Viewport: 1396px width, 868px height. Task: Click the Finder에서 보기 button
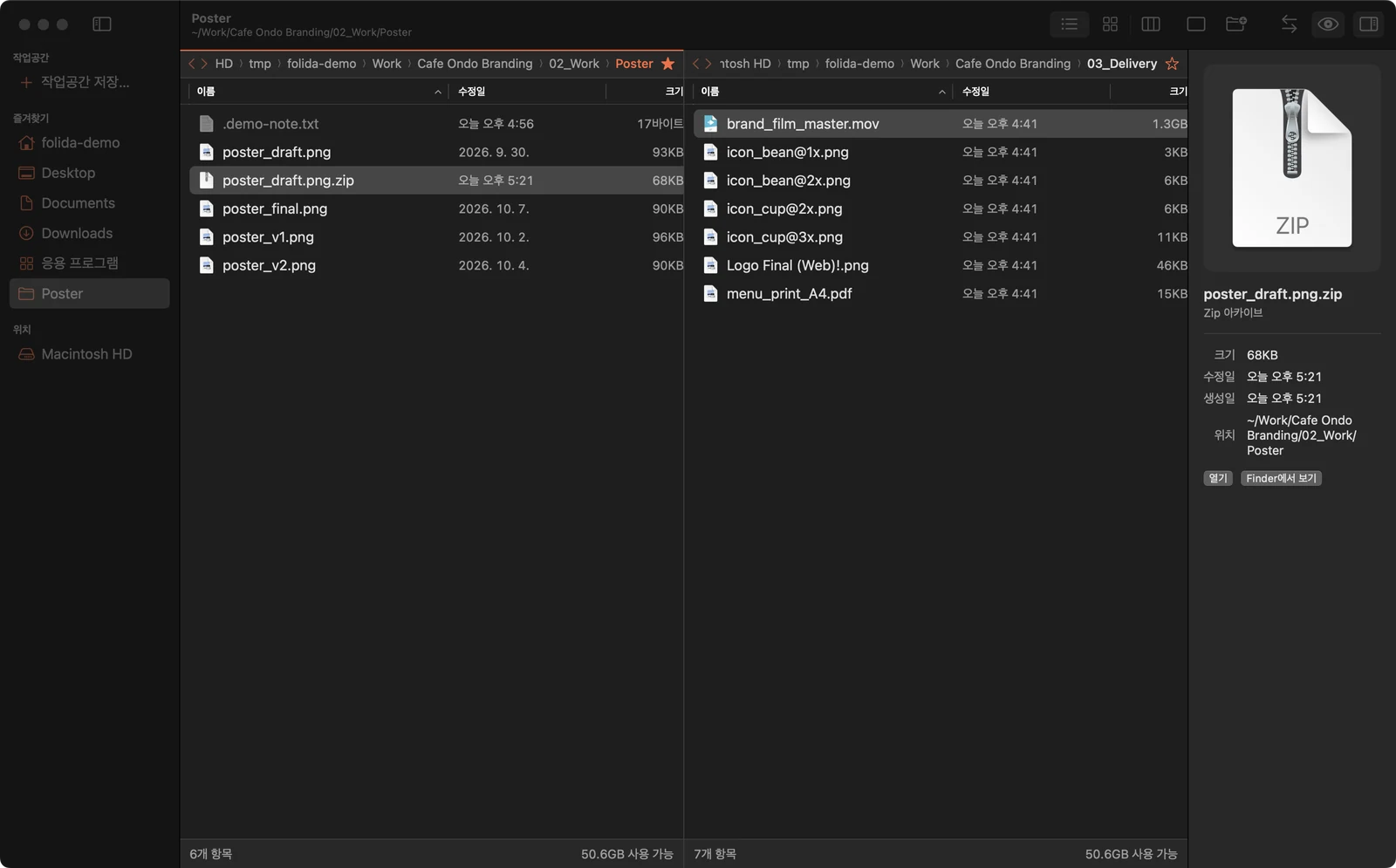(1281, 478)
